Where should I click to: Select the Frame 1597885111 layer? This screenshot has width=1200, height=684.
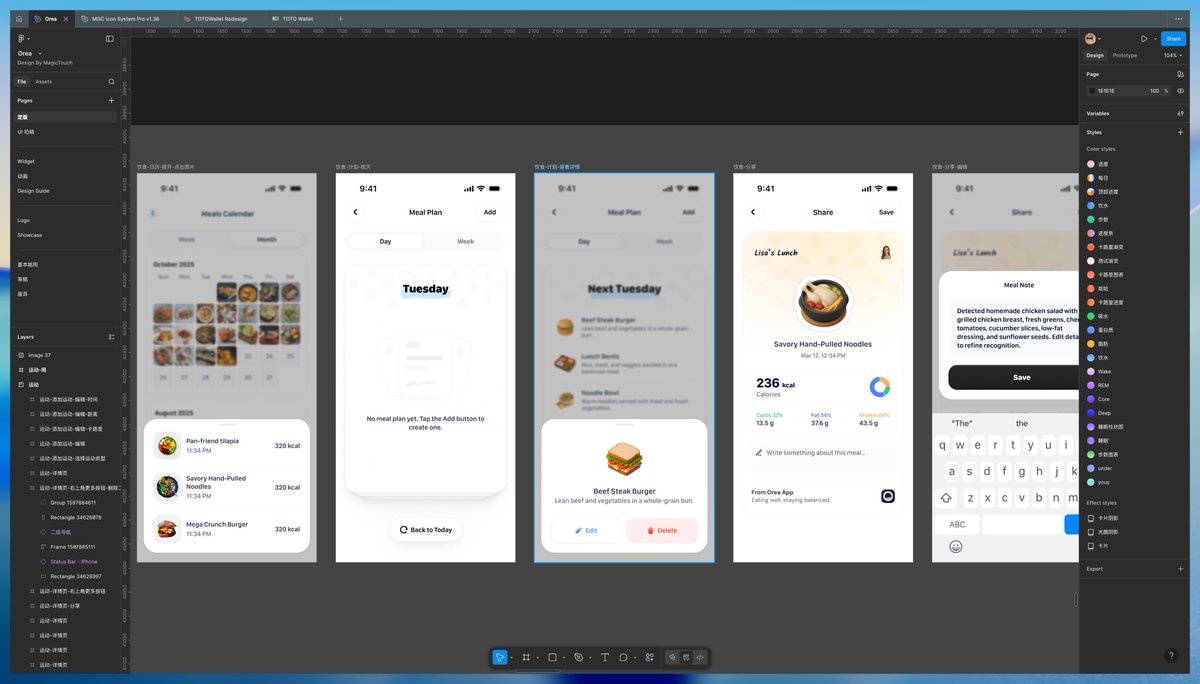click(x=73, y=547)
